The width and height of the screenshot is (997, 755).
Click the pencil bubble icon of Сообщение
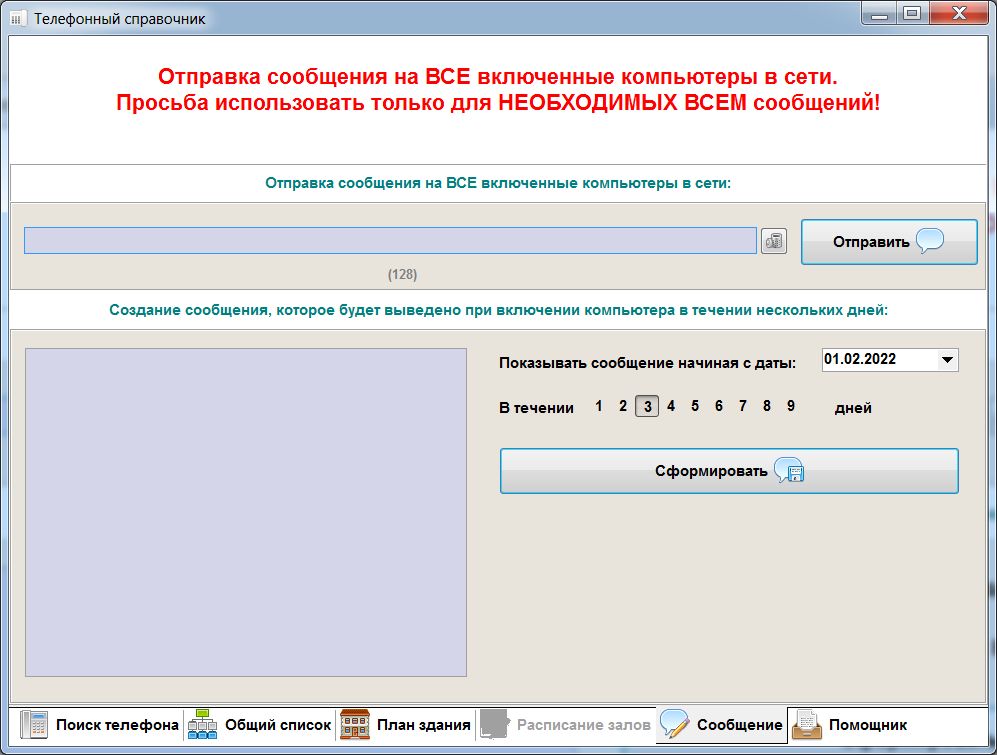coord(674,724)
